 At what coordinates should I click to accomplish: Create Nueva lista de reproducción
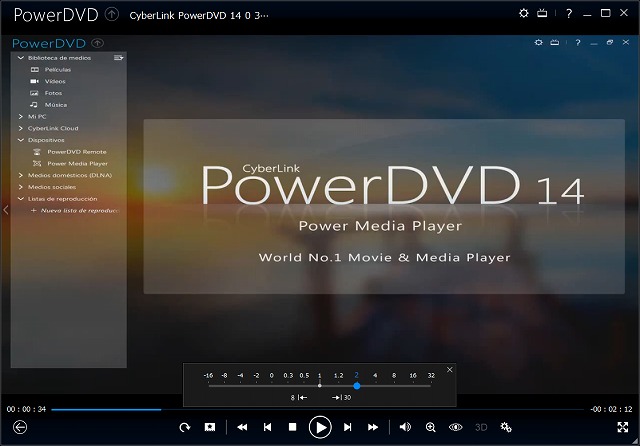coord(76,211)
